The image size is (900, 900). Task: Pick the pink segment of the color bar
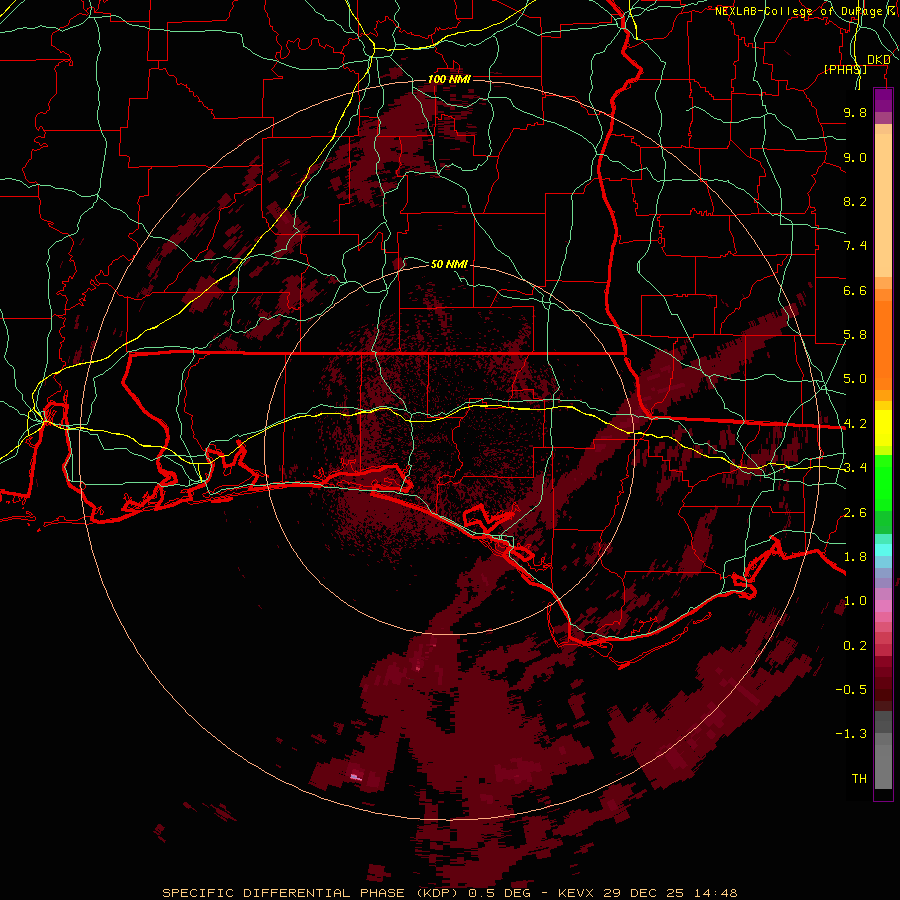883,606
